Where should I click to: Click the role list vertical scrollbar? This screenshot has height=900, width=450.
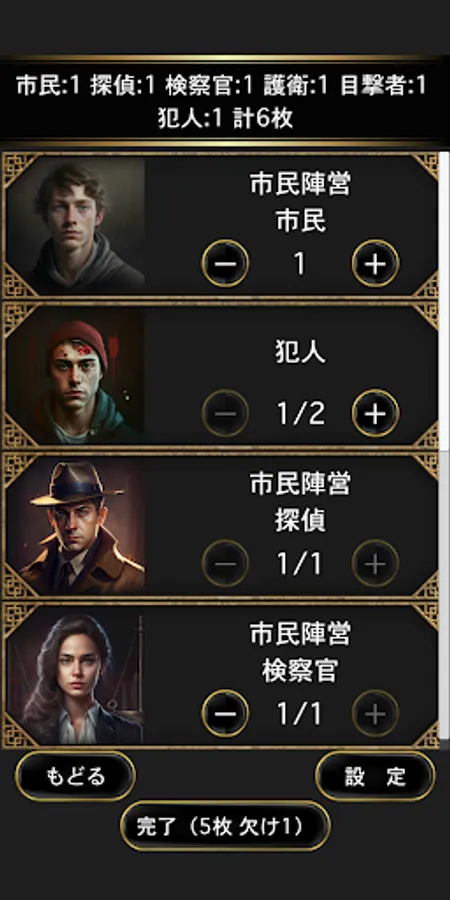[x=444, y=448]
